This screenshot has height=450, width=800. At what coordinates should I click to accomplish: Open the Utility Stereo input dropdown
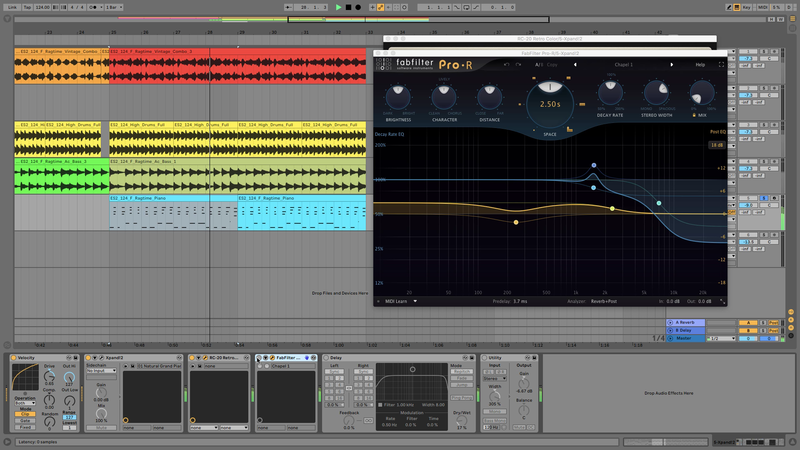click(494, 379)
